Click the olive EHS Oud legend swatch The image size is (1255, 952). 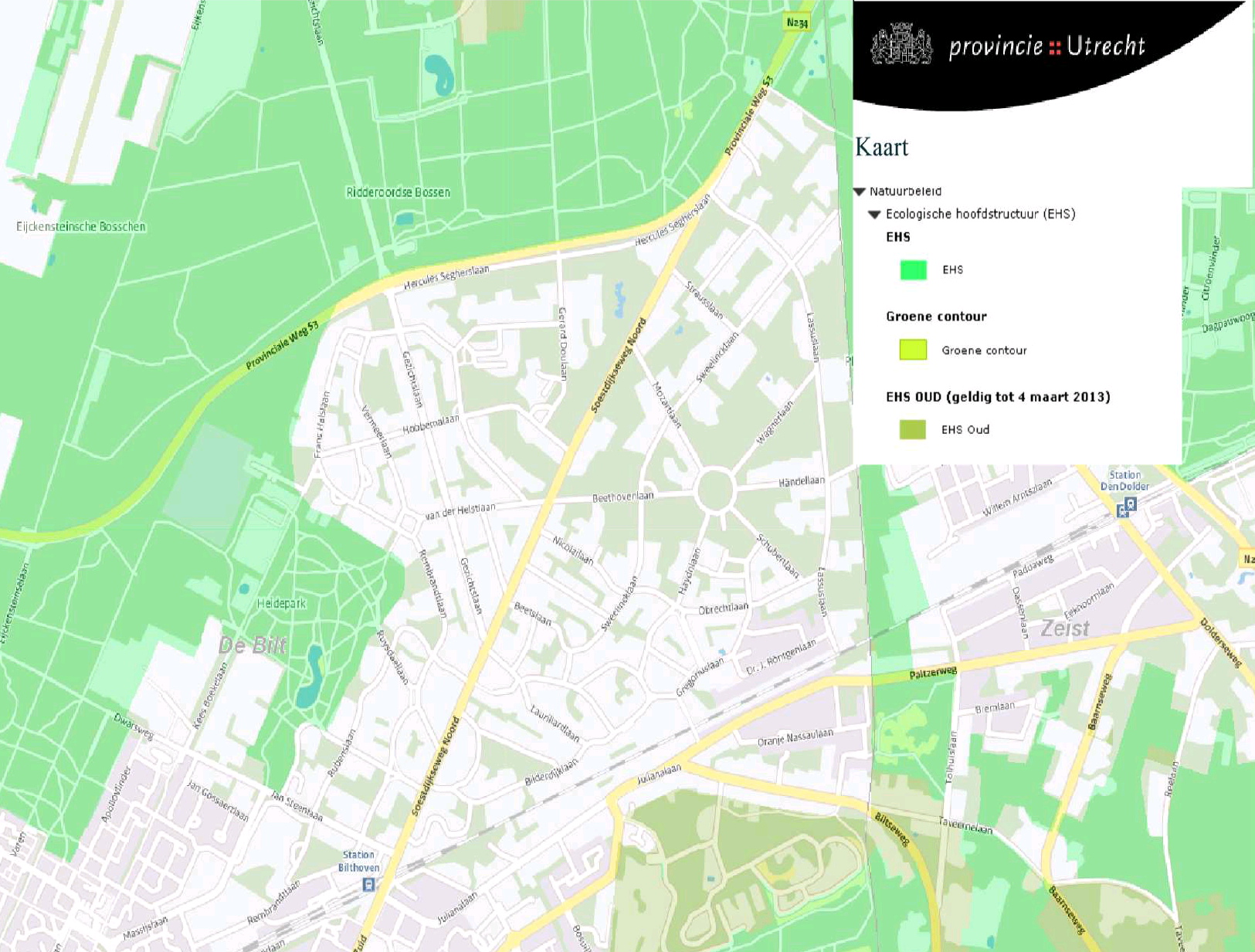point(913,429)
